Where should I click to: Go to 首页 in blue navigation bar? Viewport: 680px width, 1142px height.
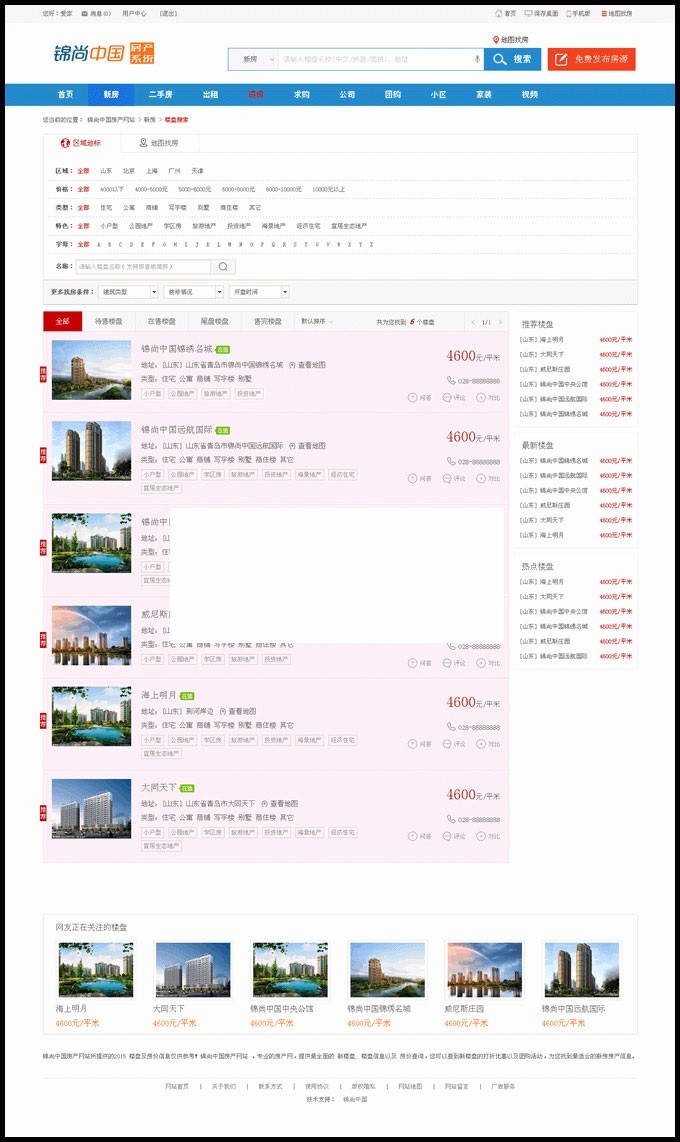point(66,95)
